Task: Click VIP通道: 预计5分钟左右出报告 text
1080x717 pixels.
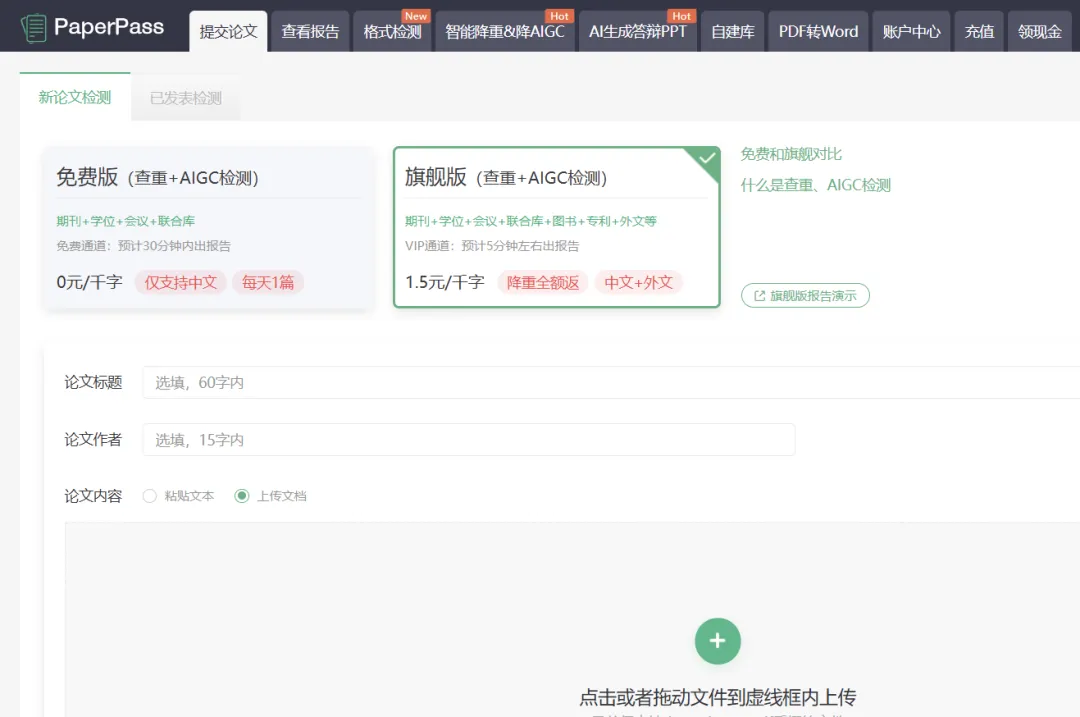Action: click(492, 246)
